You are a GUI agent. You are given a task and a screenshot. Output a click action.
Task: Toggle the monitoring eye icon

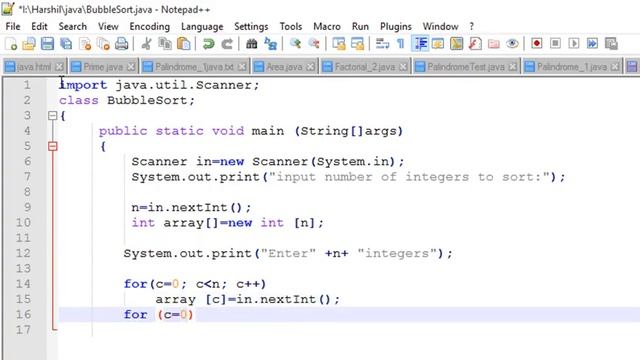pyautogui.click(x=512, y=44)
